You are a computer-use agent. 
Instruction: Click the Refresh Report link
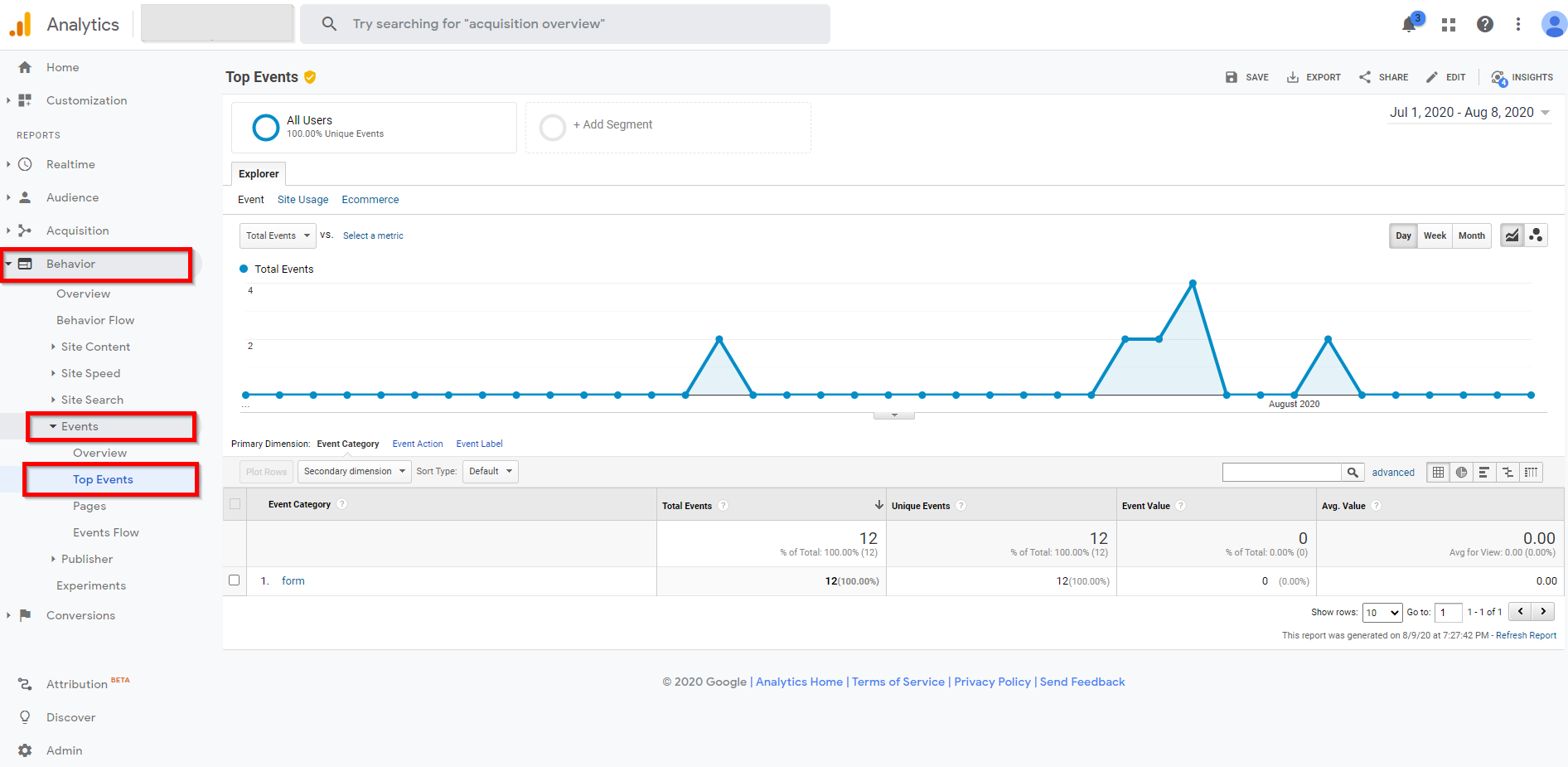pos(1526,635)
